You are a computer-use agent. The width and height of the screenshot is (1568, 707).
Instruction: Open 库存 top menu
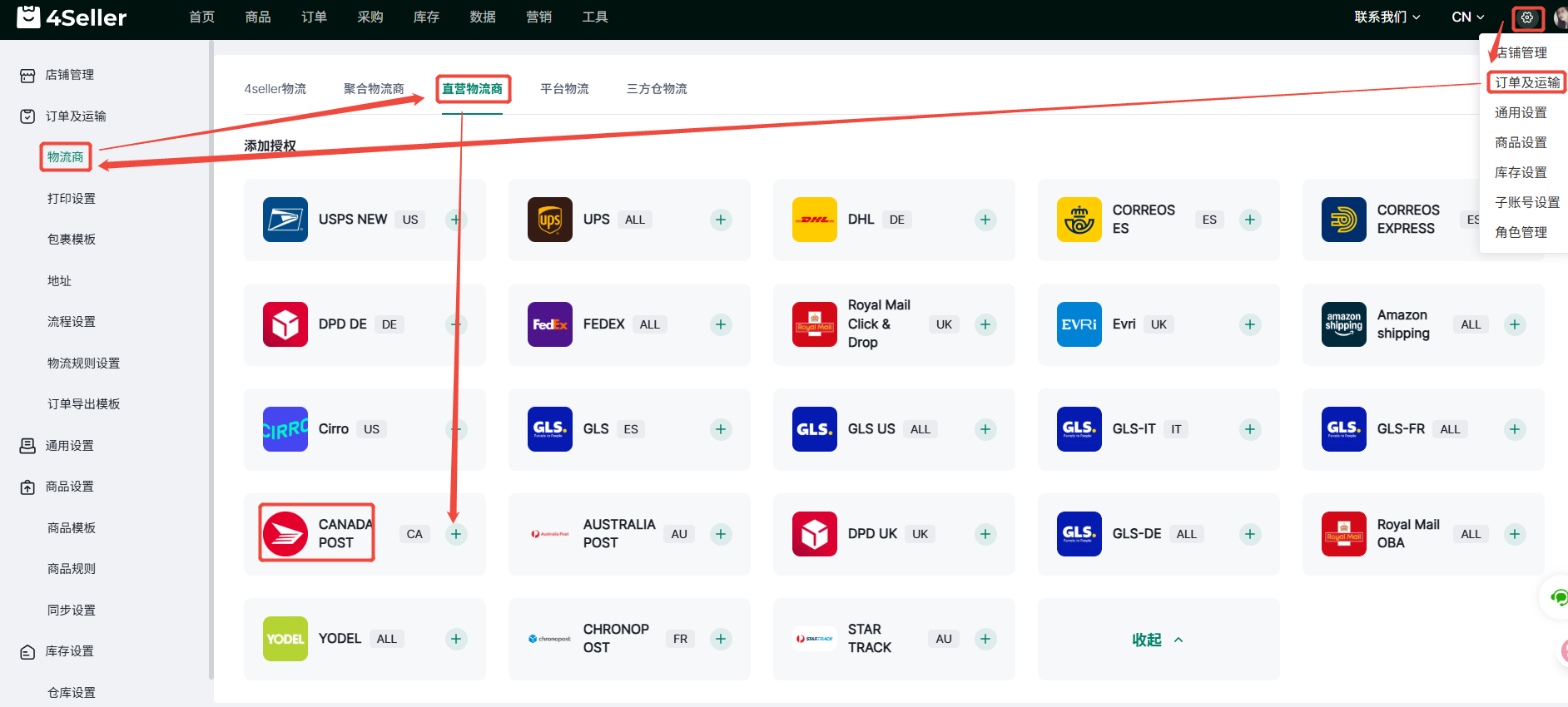click(x=426, y=17)
